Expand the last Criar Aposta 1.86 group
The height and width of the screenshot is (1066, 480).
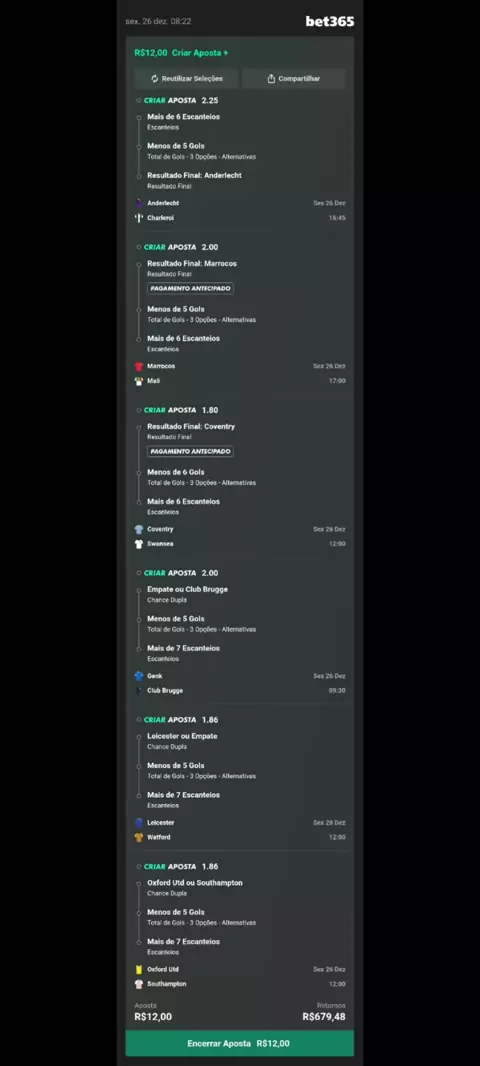(x=139, y=867)
